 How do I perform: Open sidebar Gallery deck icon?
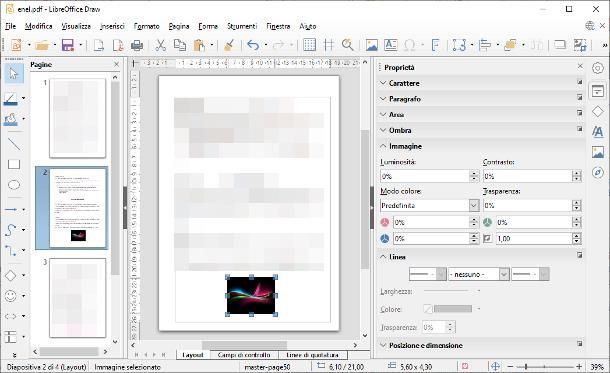tap(598, 152)
